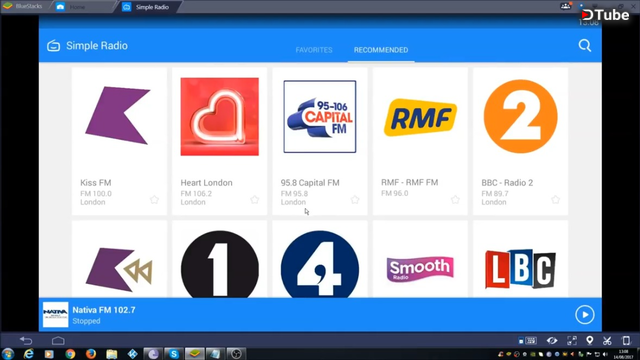
Task: Play the stopped Nativa FM station
Action: [x=584, y=315]
